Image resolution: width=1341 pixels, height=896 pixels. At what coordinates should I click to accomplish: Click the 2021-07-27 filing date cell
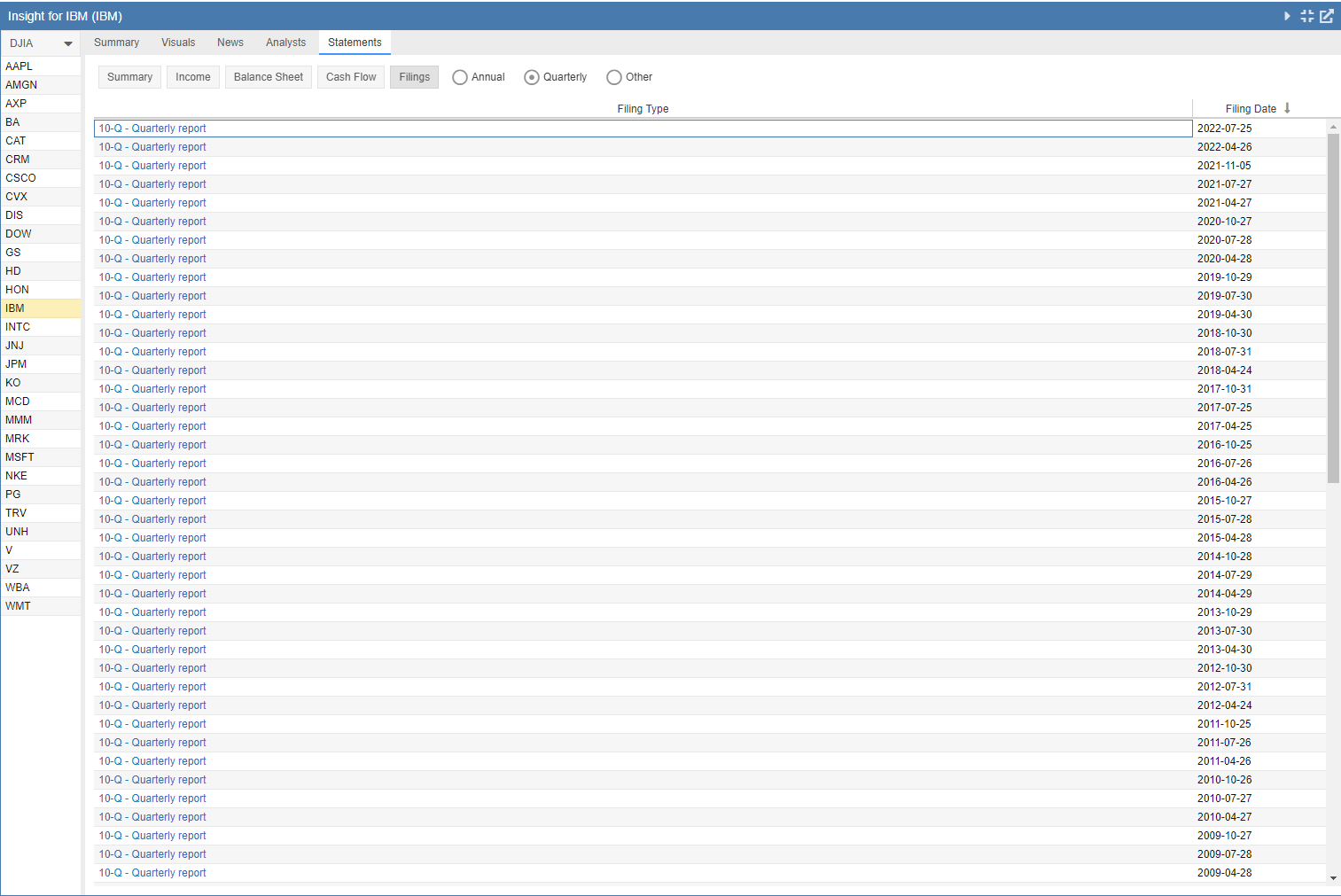click(x=1259, y=184)
